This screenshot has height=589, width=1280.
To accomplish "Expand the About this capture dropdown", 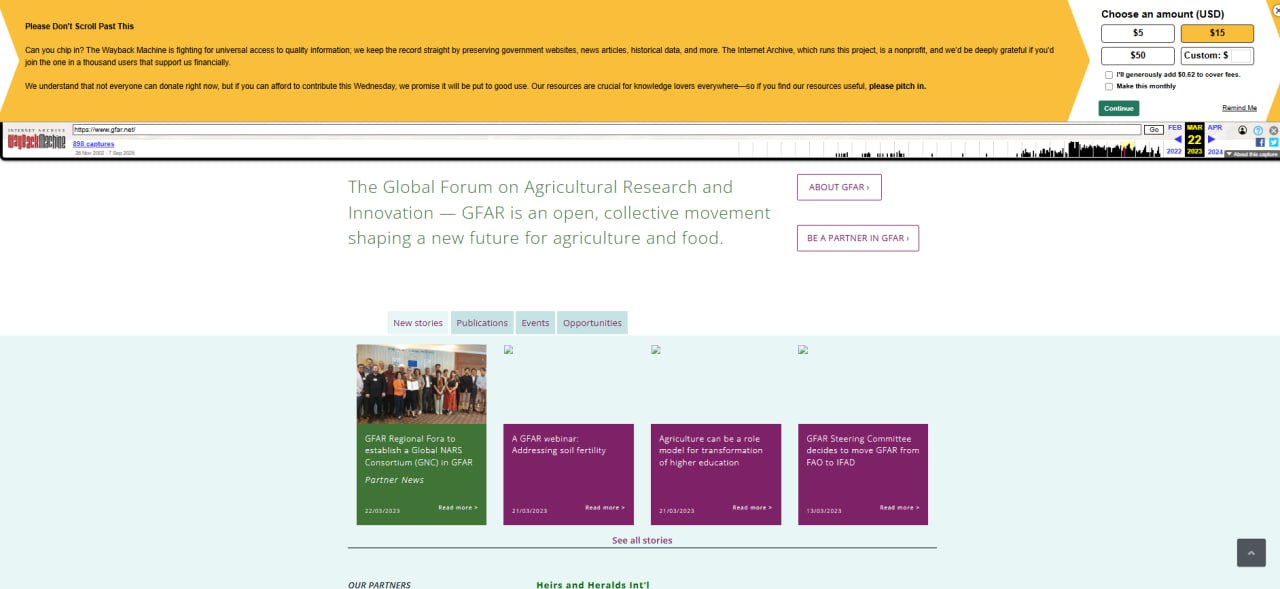I will pos(1251,154).
